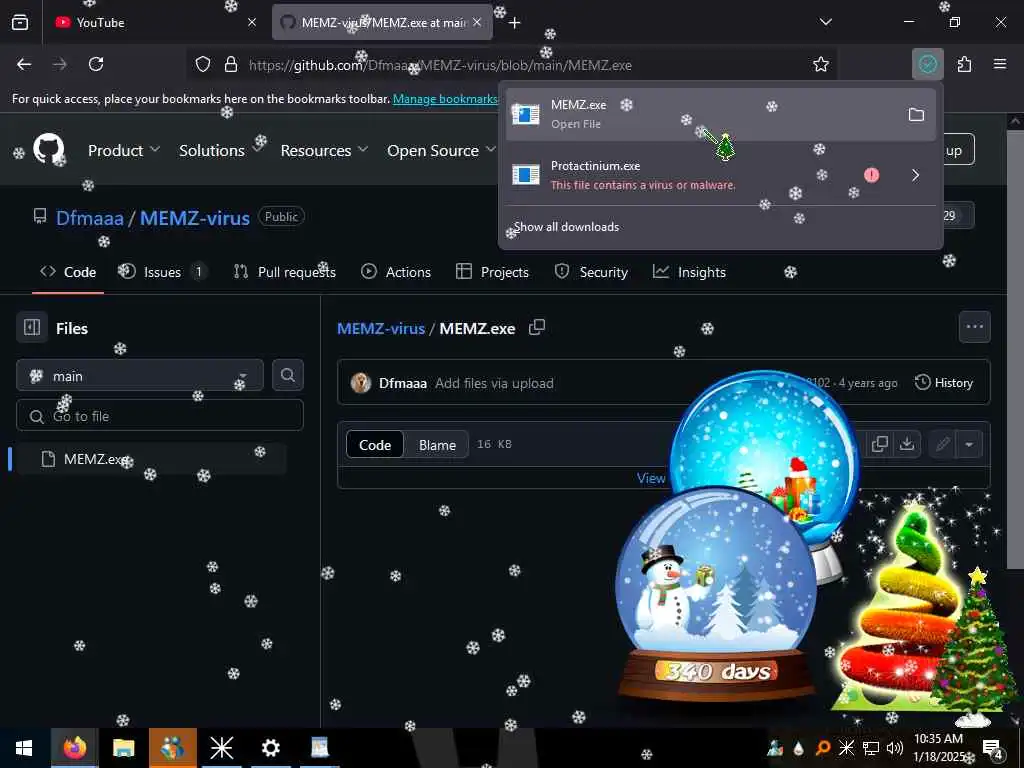Open Windows Start menu
Image resolution: width=1024 pixels, height=768 pixels.
point(24,748)
